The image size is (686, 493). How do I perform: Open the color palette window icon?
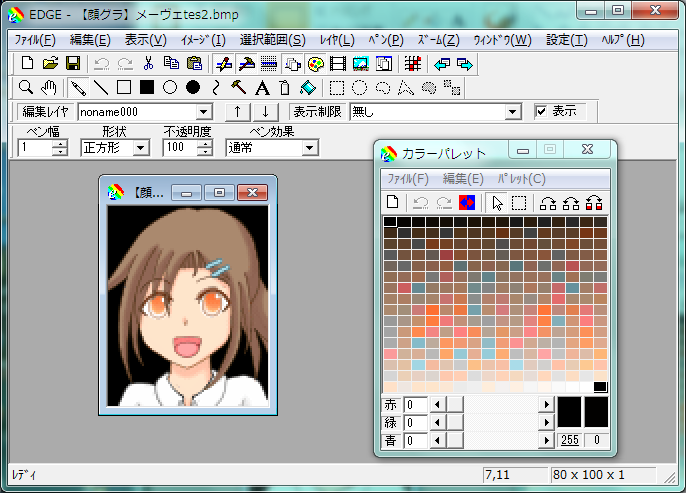click(315, 64)
